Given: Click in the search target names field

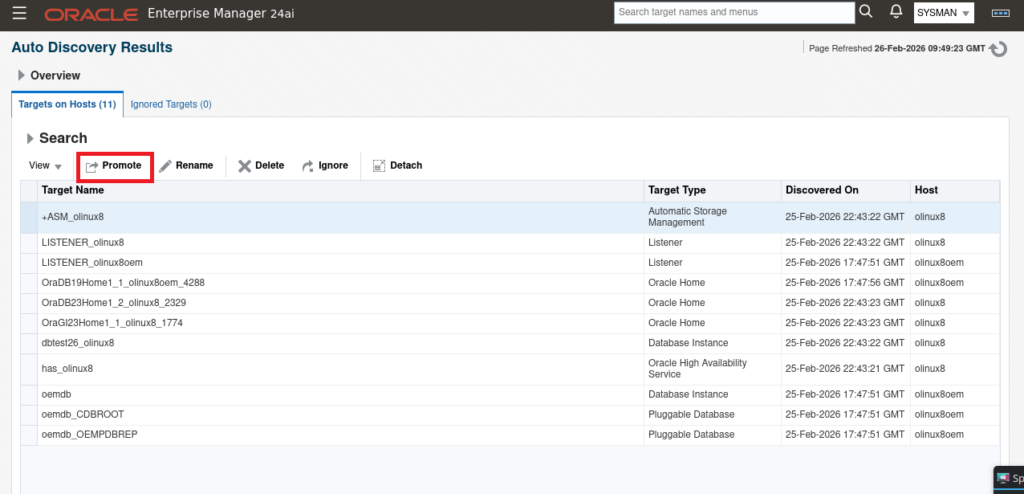Looking at the screenshot, I should point(733,13).
